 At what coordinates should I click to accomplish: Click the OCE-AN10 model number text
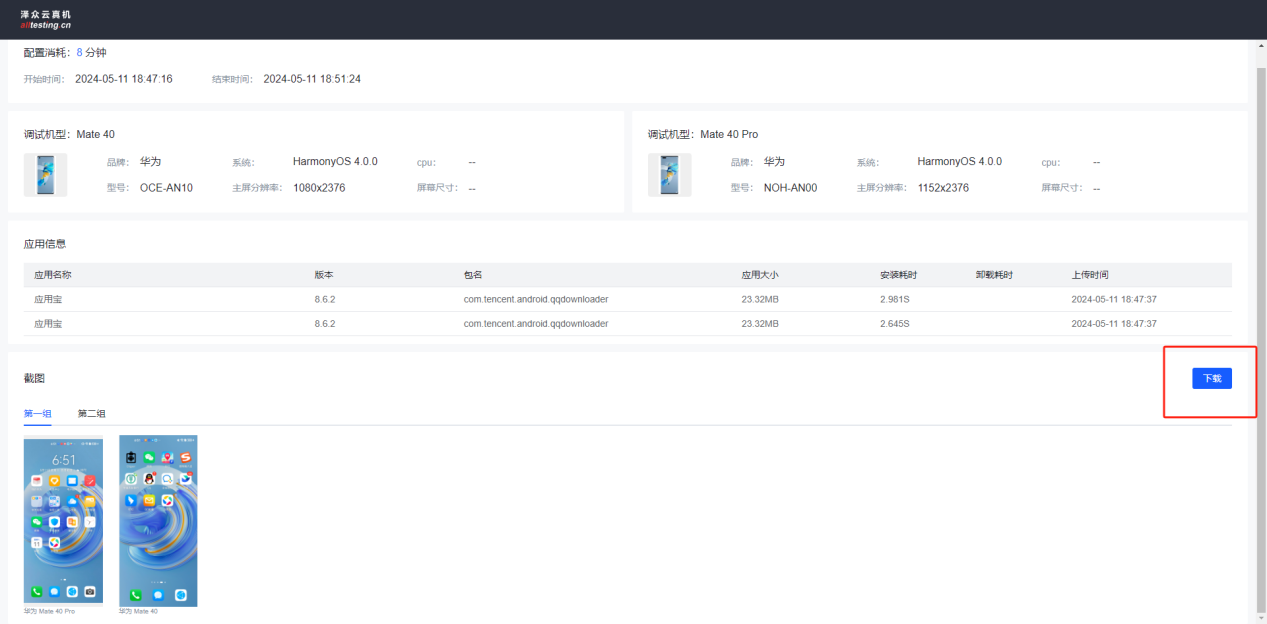[166, 188]
